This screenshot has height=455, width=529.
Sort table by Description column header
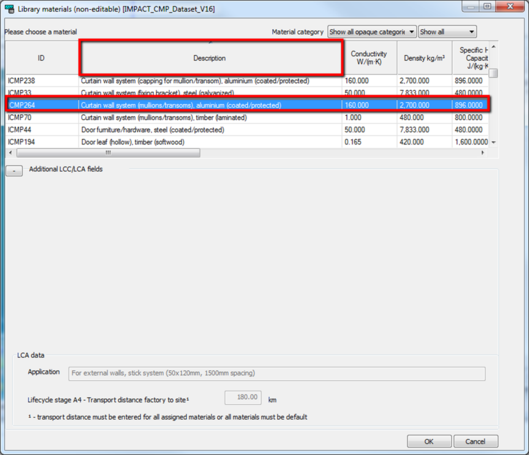tap(210, 58)
